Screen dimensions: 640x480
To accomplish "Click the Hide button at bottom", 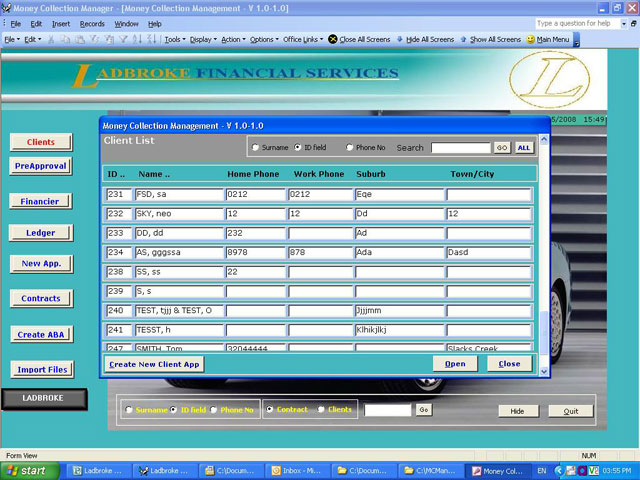I will click(x=518, y=411).
